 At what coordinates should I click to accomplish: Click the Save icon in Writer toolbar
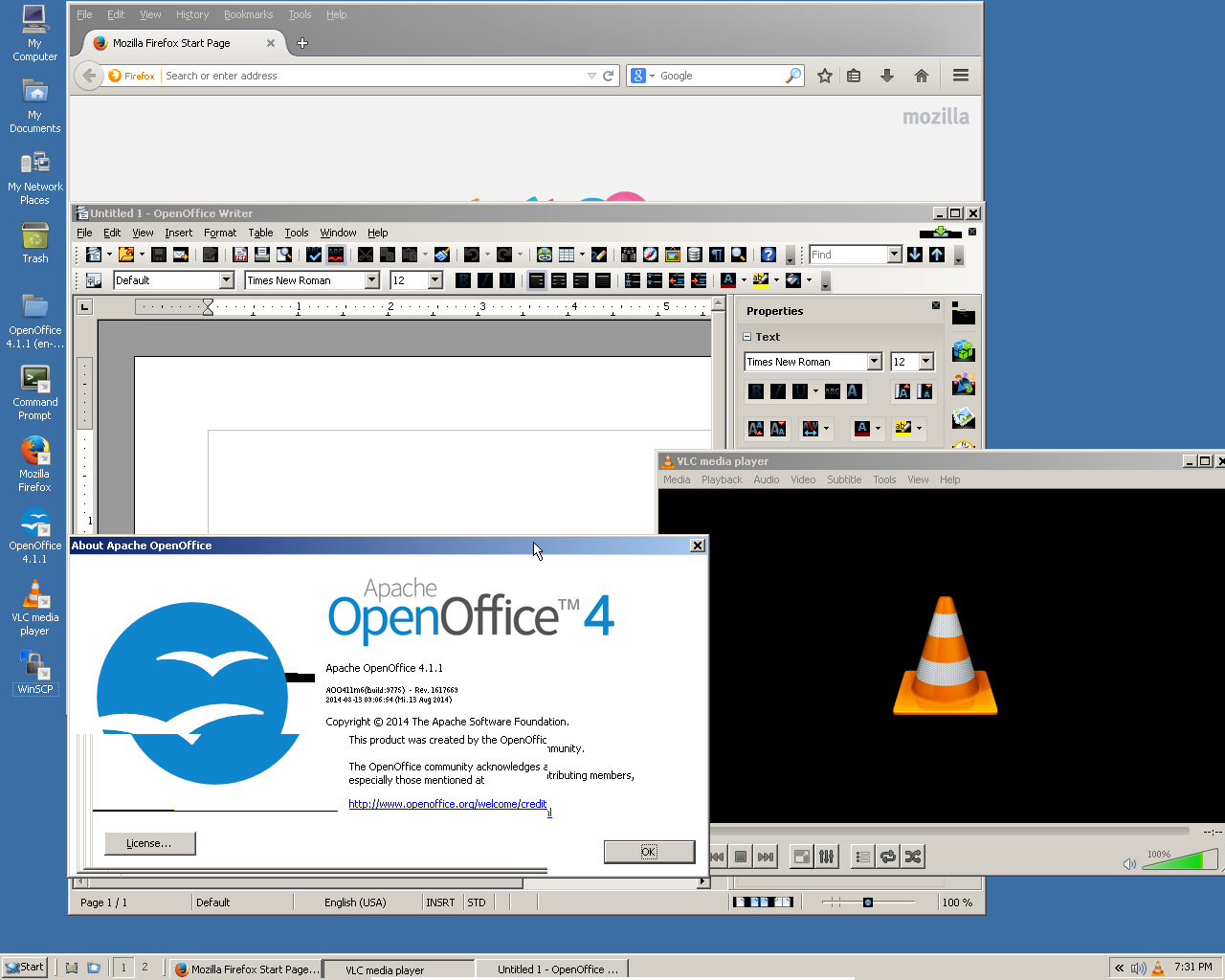[x=159, y=255]
